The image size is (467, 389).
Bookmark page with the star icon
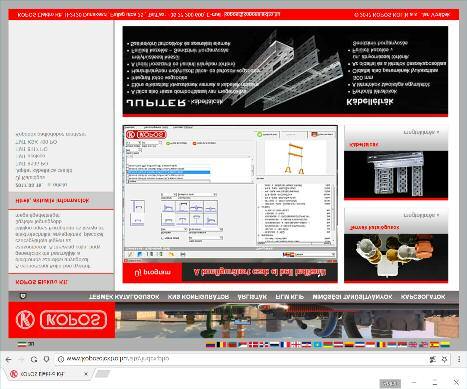coord(444,359)
